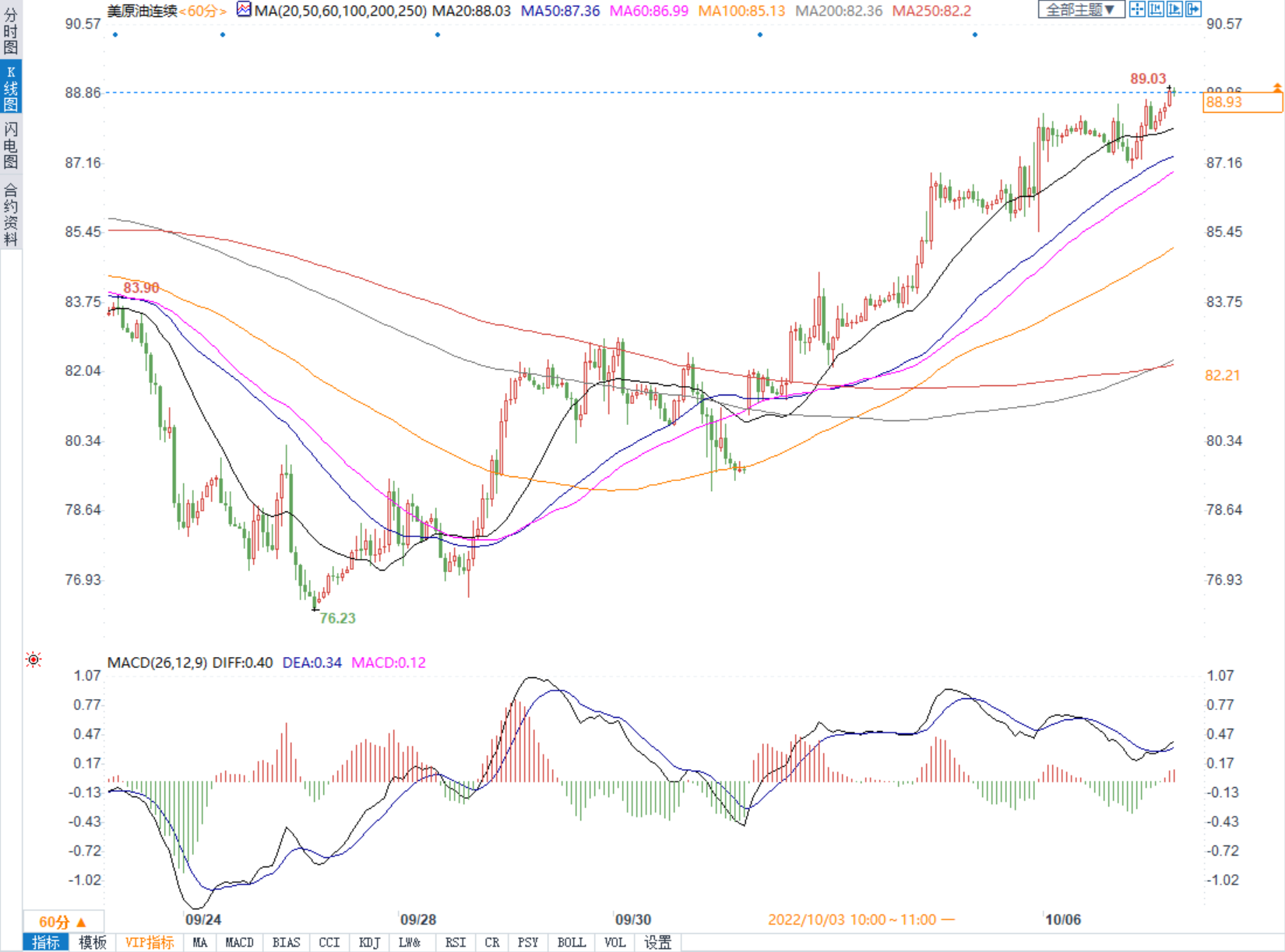Click the VIP指标 button
Screen dimensions: 1285x952
click(x=150, y=943)
